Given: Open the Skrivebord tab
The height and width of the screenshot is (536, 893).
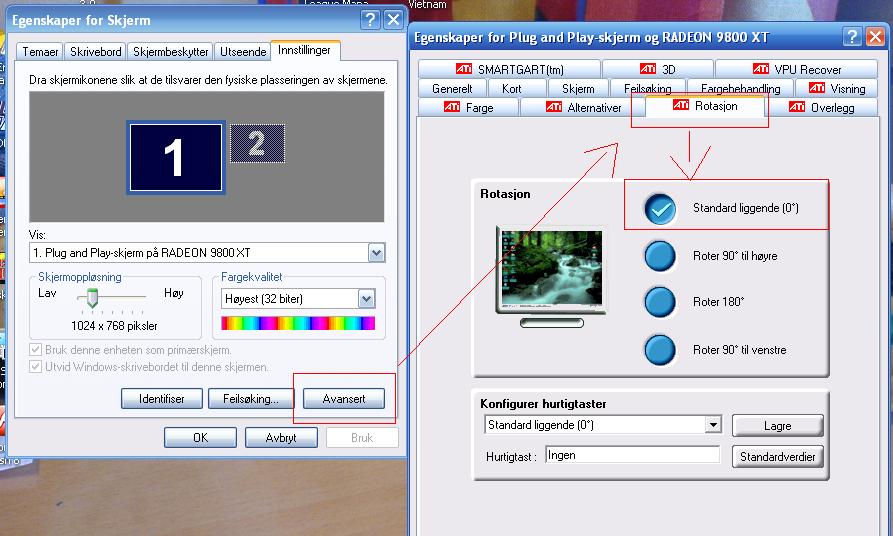Looking at the screenshot, I should coord(96,52).
